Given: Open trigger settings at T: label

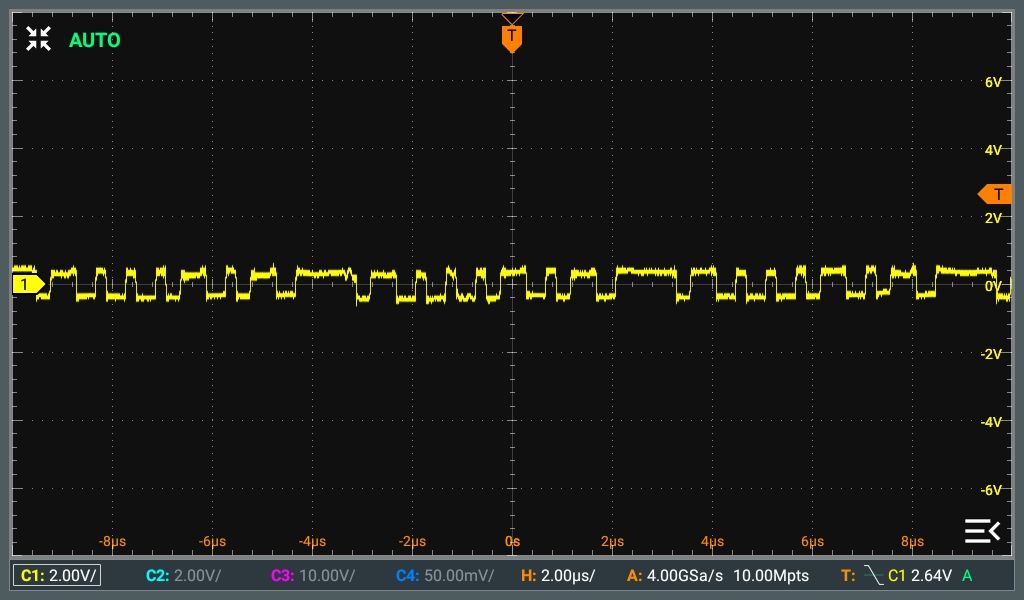Looking at the screenshot, I should coord(848,575).
